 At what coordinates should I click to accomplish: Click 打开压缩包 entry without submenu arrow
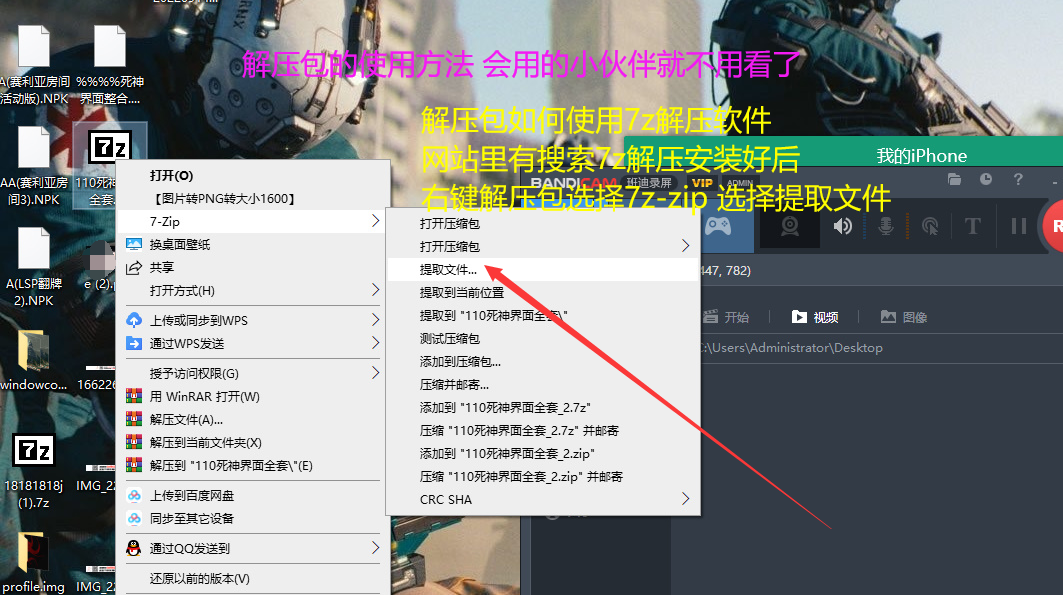pos(543,224)
